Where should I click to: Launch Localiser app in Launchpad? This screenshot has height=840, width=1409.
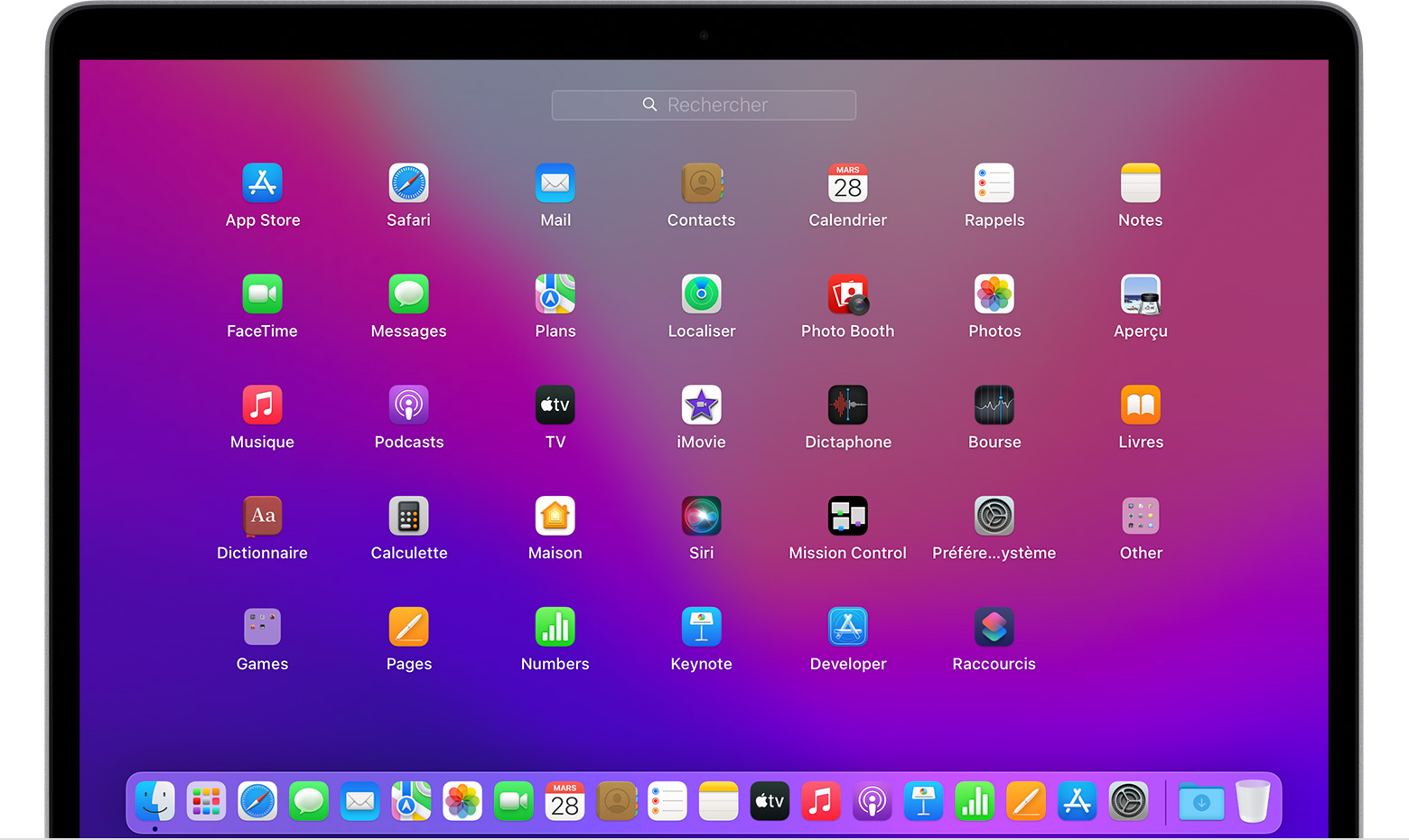701,294
